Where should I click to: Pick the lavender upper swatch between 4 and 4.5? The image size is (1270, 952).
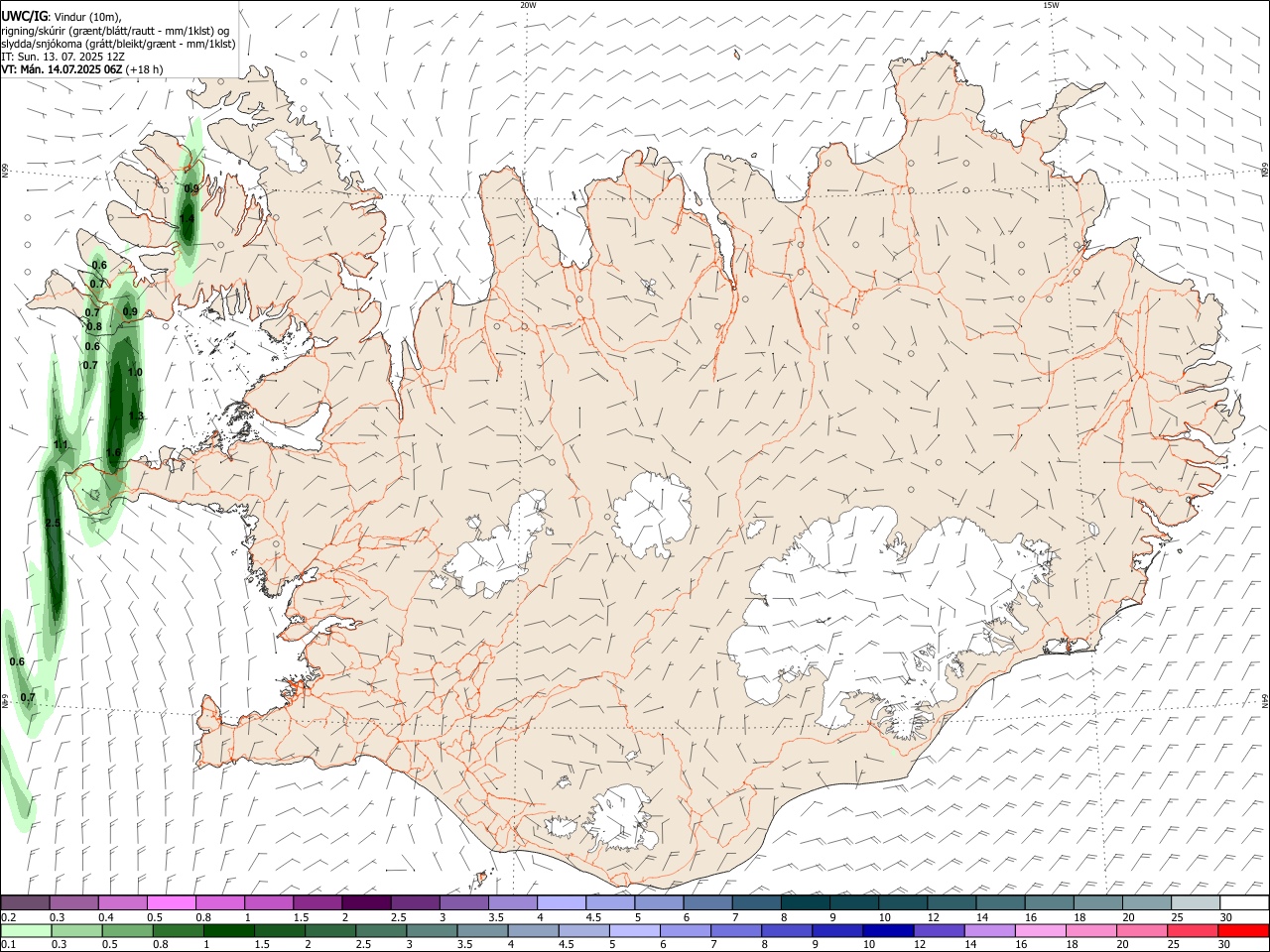coord(562,902)
